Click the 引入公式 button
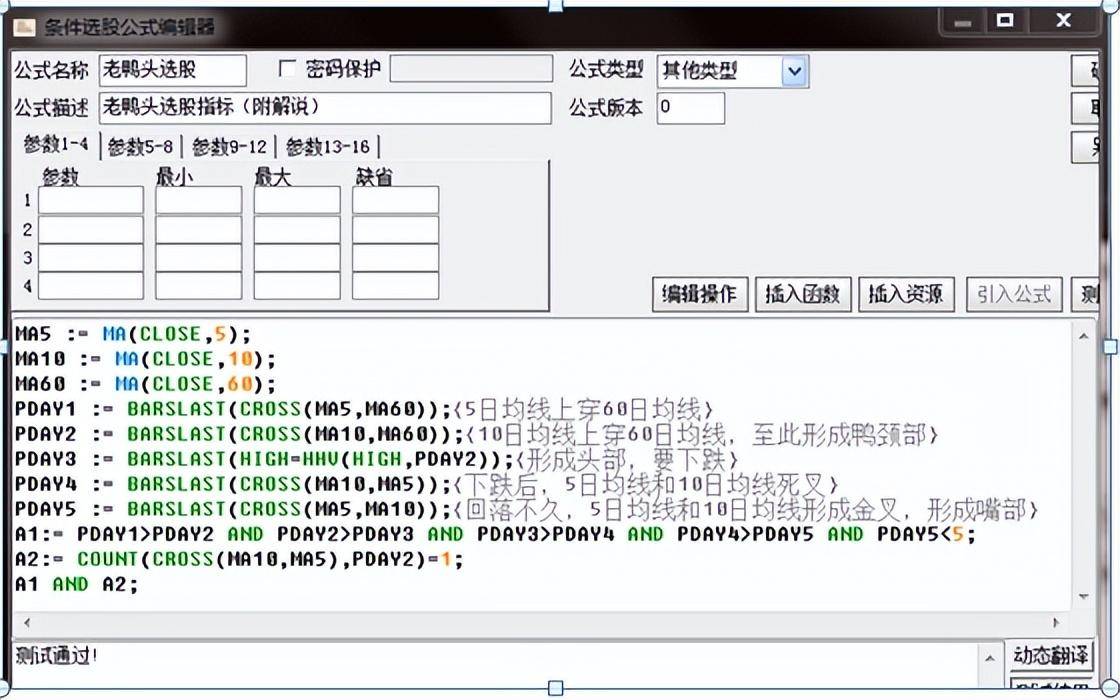Screen dimensions: 1120x700 pyautogui.click(x=1014, y=294)
